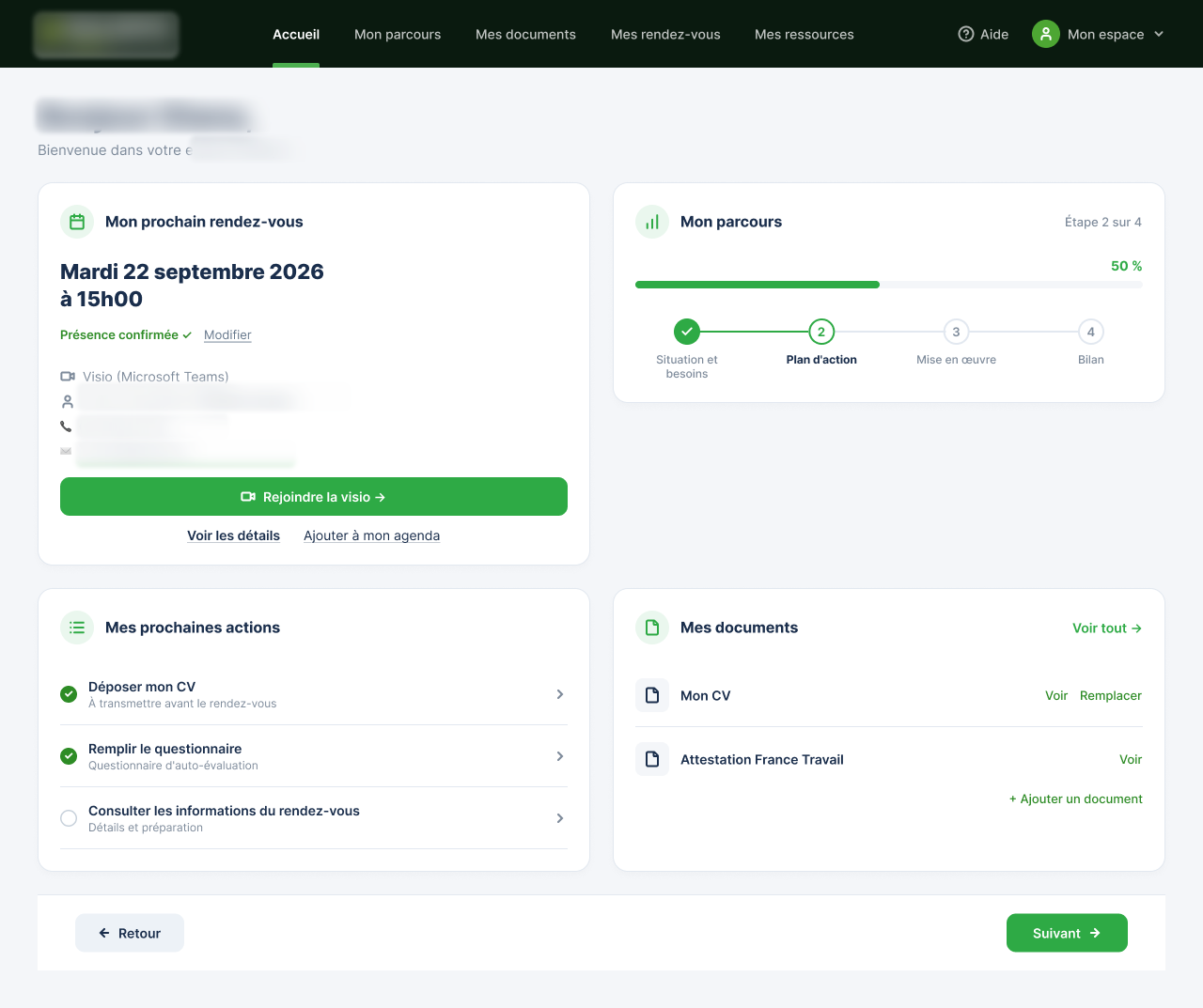
Task: Click Remplacer for Mon CV
Action: 1111,695
